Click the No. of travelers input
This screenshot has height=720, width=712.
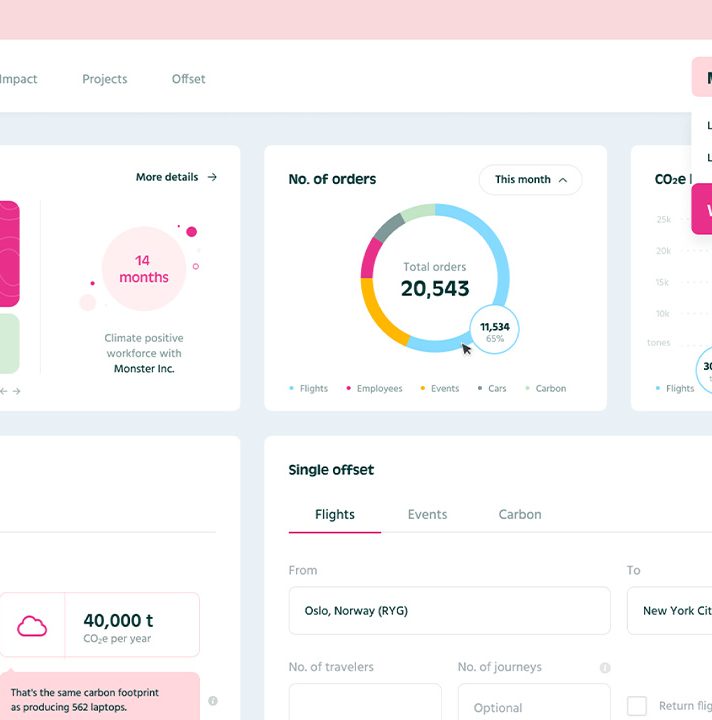365,702
